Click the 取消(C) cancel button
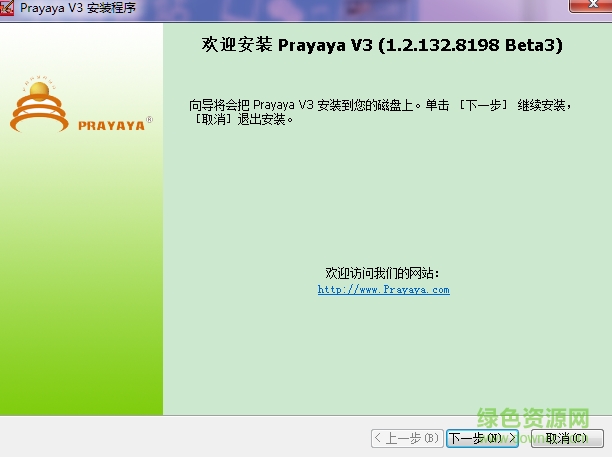Screen dimensions: 612x457 567,438
